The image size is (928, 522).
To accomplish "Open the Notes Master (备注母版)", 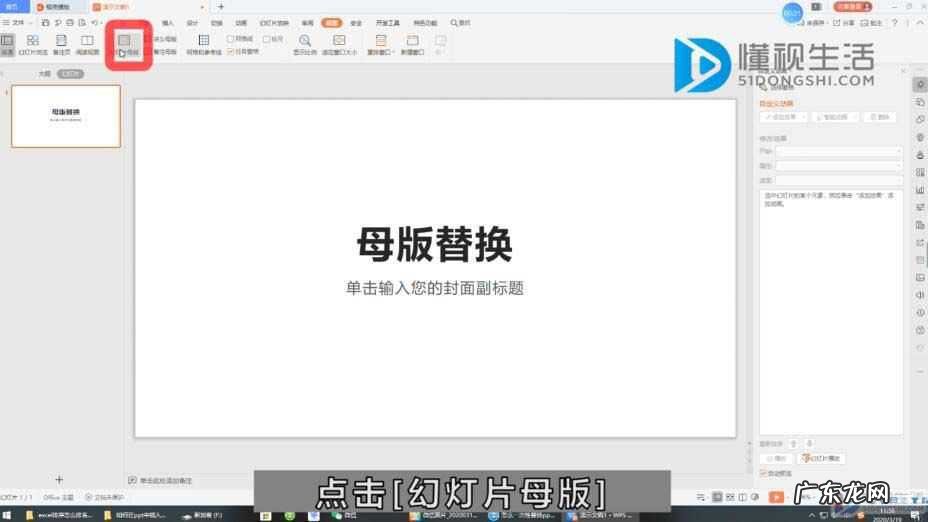I will coord(165,52).
